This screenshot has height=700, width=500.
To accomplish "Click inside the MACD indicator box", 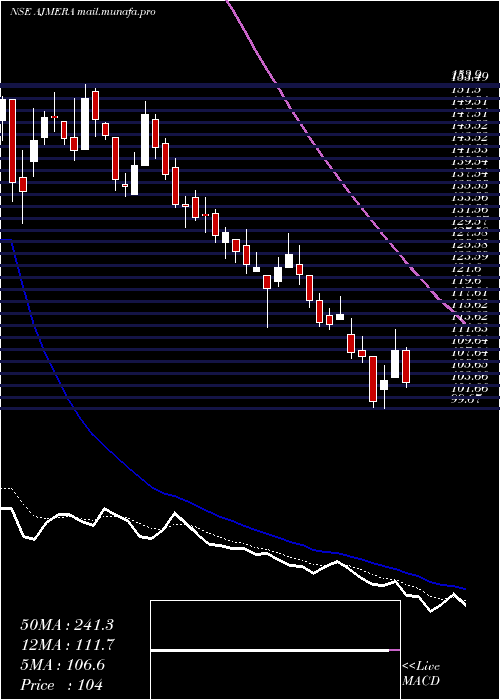I will point(275,650).
